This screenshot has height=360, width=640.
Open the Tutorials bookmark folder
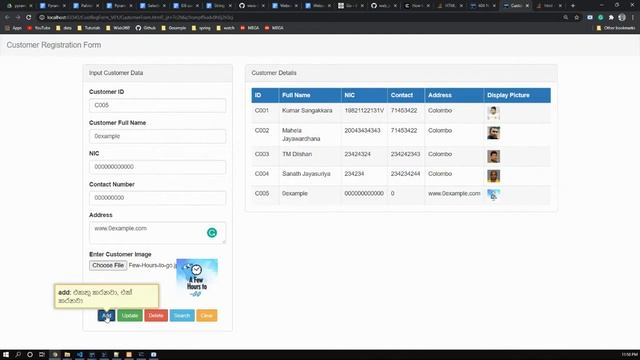click(x=89, y=28)
